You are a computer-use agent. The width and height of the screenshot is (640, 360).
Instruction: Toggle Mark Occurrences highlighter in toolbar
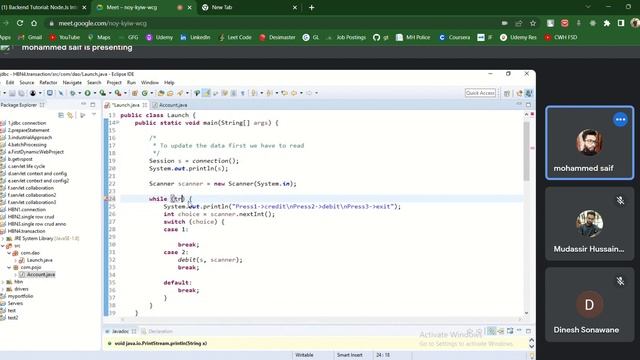pyautogui.click(x=206, y=93)
